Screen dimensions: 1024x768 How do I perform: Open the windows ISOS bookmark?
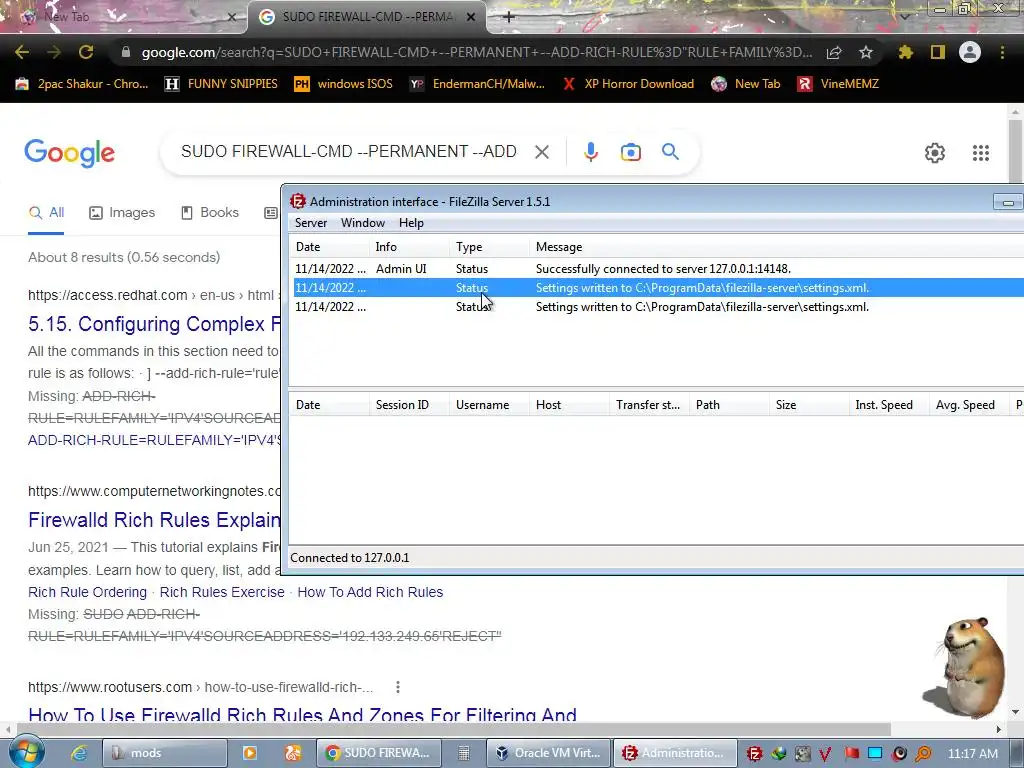344,84
